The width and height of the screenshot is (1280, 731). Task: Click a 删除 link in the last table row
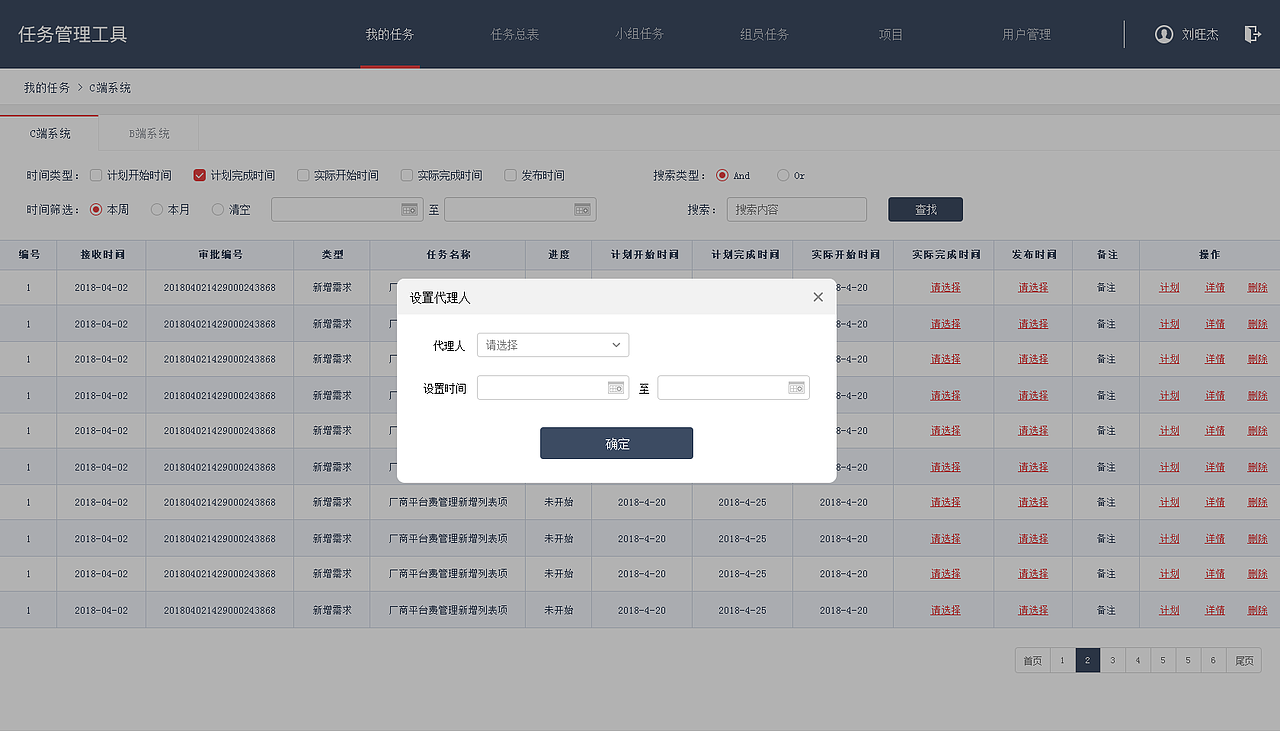pos(1257,609)
